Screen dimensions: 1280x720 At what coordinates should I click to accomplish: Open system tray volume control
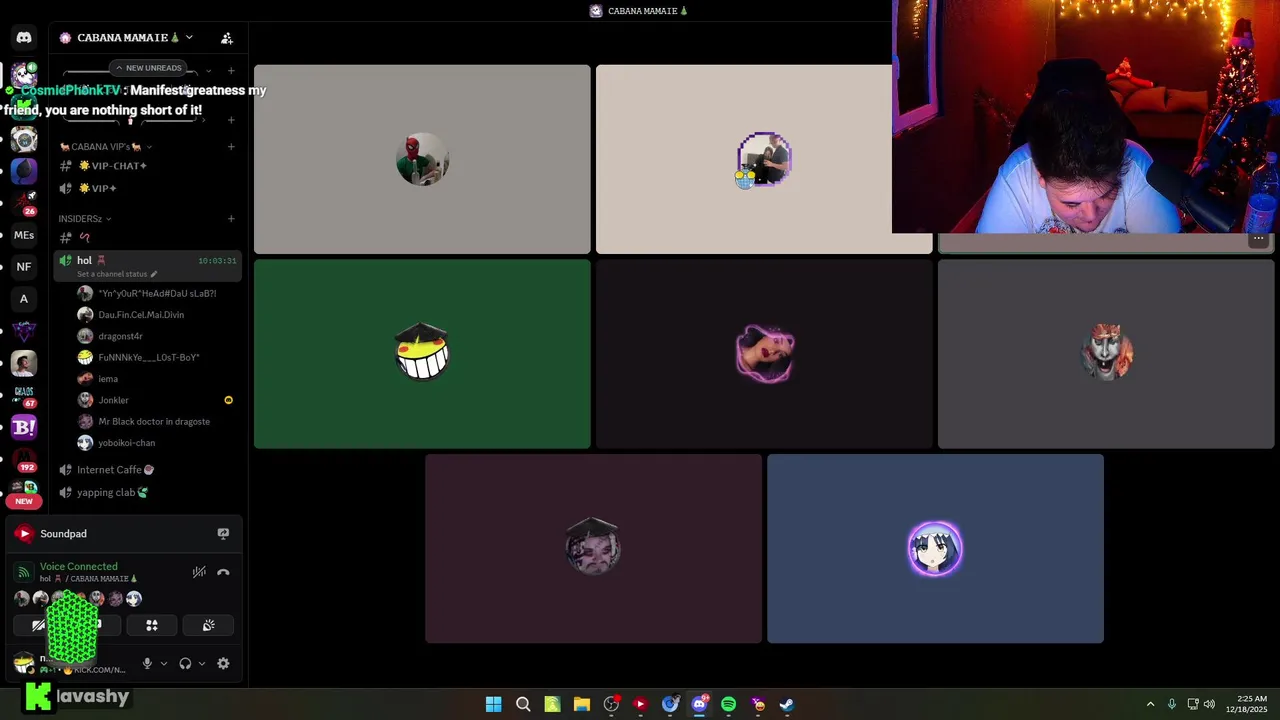(1208, 704)
